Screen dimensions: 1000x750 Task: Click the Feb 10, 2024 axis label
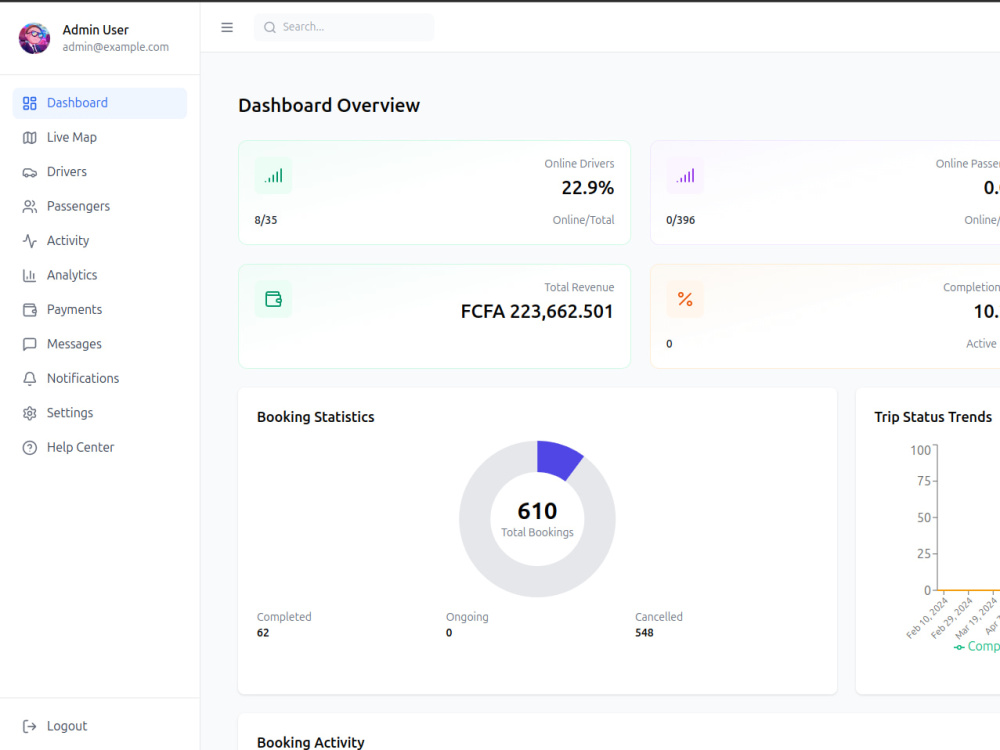[927, 618]
